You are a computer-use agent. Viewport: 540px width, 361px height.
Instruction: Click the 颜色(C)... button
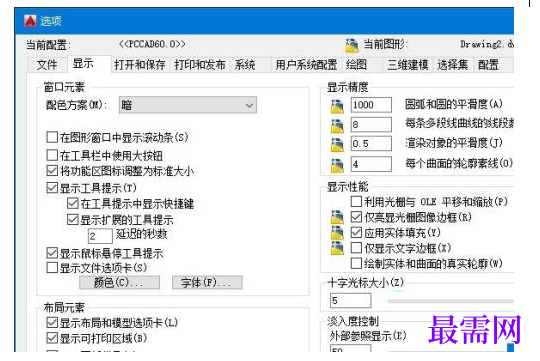coord(119,282)
